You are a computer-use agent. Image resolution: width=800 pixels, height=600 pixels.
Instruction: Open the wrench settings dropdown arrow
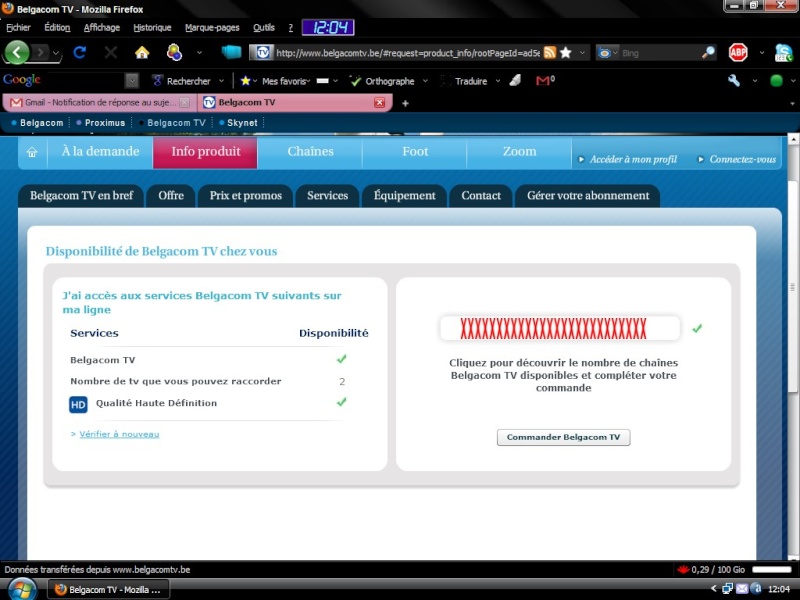coord(755,81)
